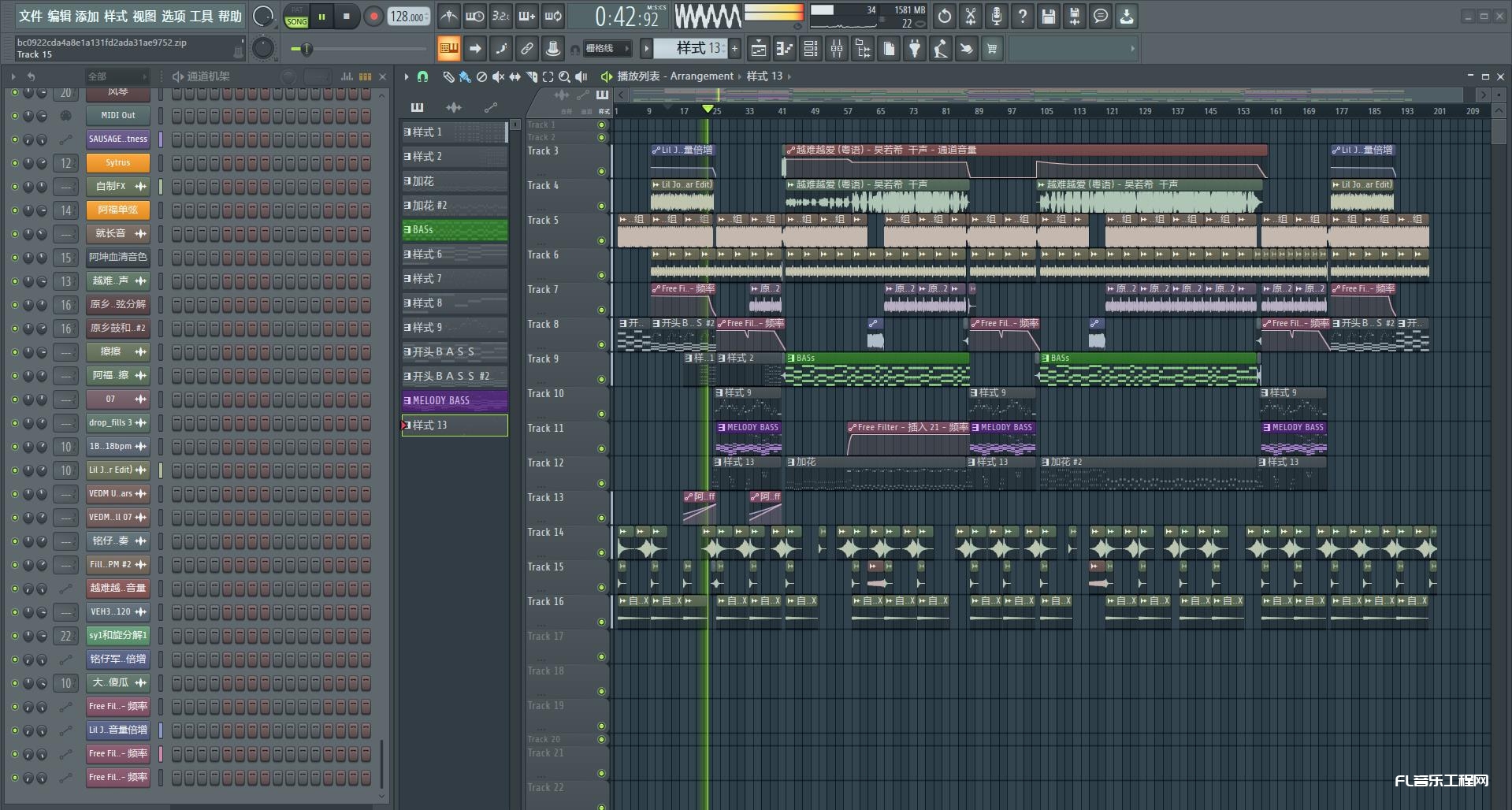Mute the 阿福单弦 channel LED

(14, 210)
